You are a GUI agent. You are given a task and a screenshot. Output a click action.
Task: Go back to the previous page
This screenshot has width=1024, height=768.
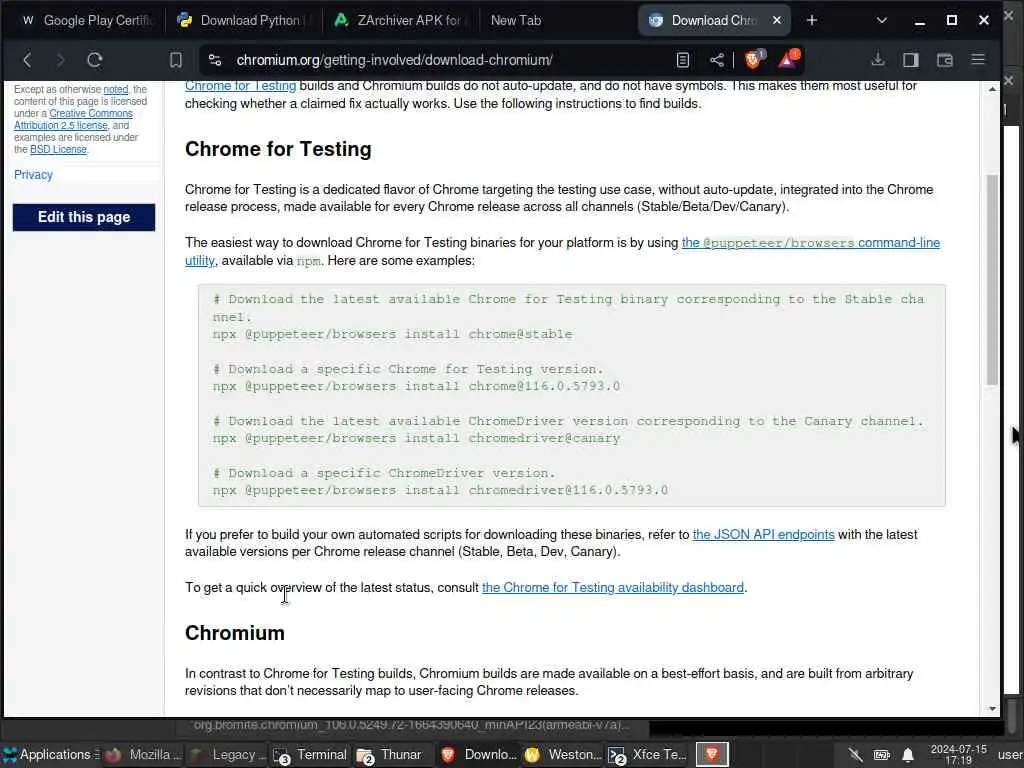pos(27,60)
